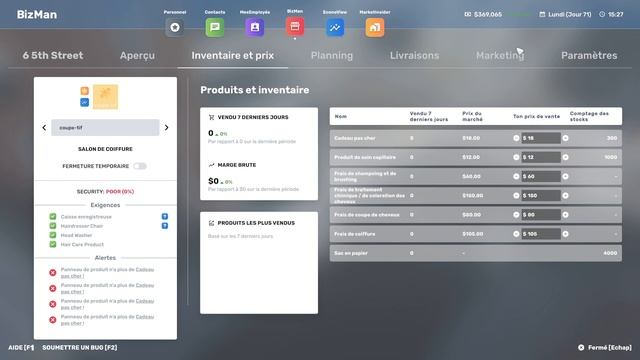Click the X icon beside Fermé [Echap]
Screen dimensions: 640x360
581,348
